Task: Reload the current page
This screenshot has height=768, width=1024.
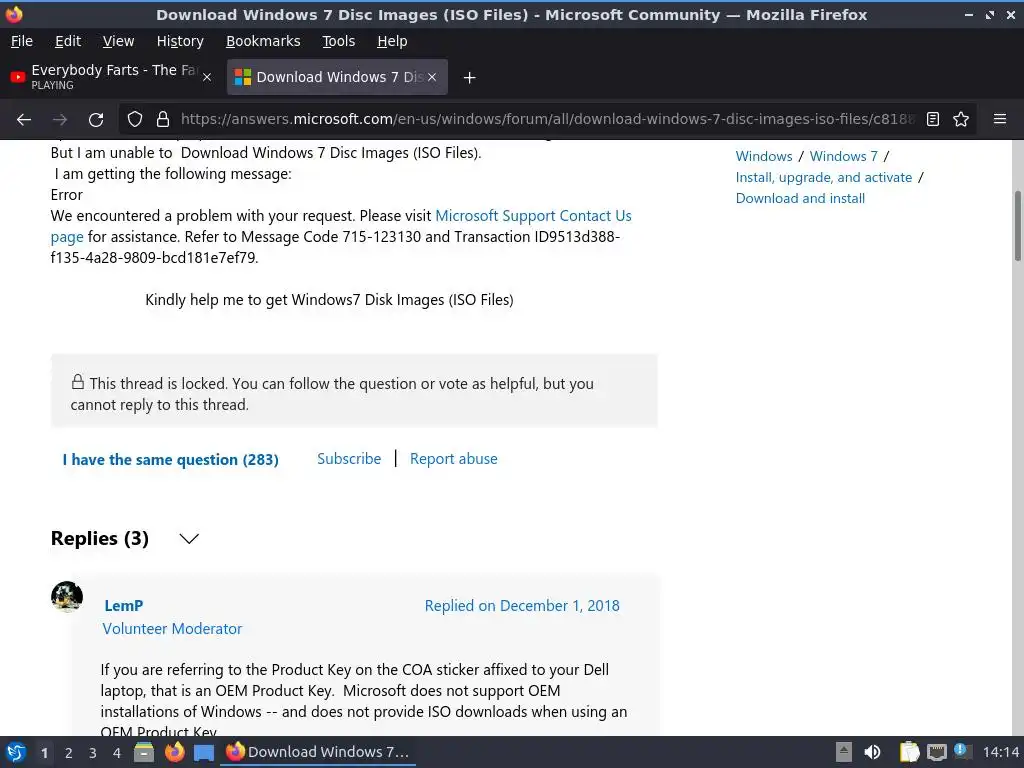Action: point(96,120)
